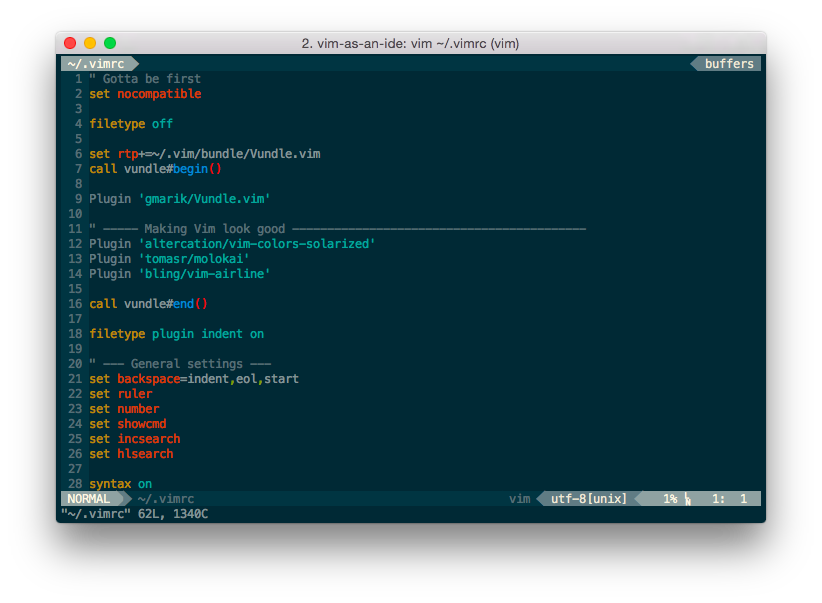The image size is (822, 603).
Task: Click the 'set number' line
Action: [124, 409]
